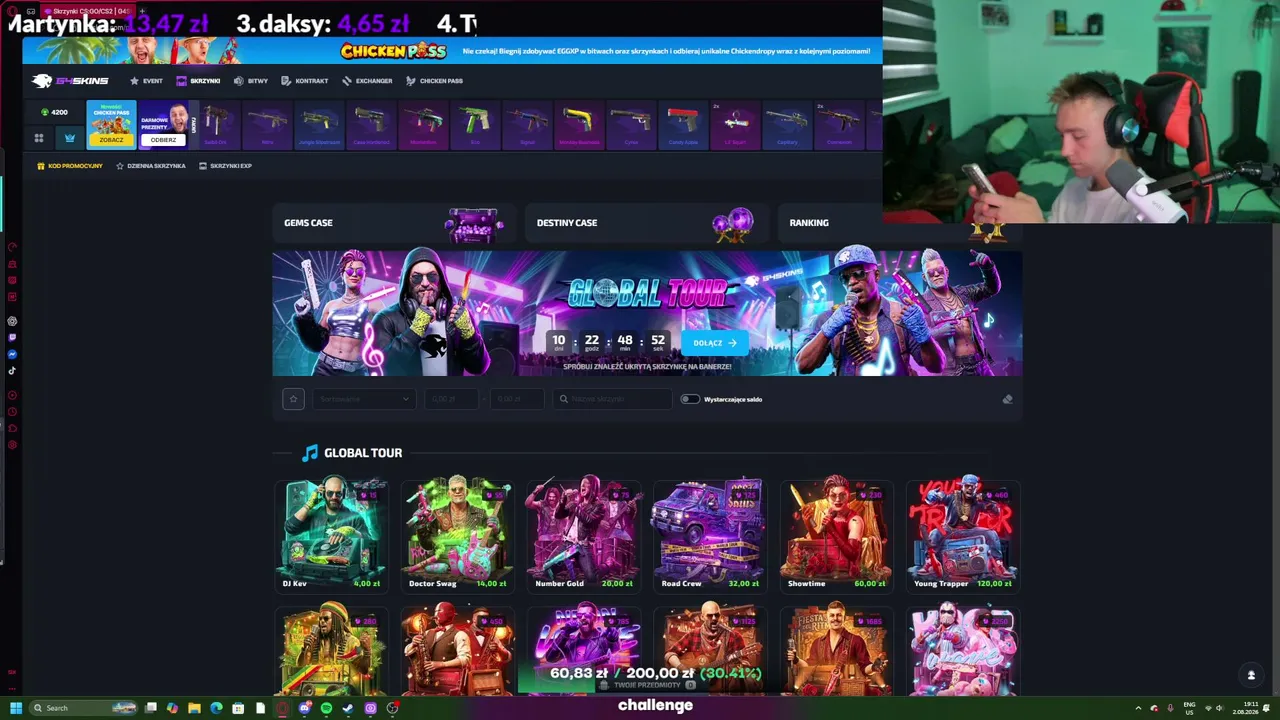Open the Event menu item
The height and width of the screenshot is (720, 1280).
(146, 81)
